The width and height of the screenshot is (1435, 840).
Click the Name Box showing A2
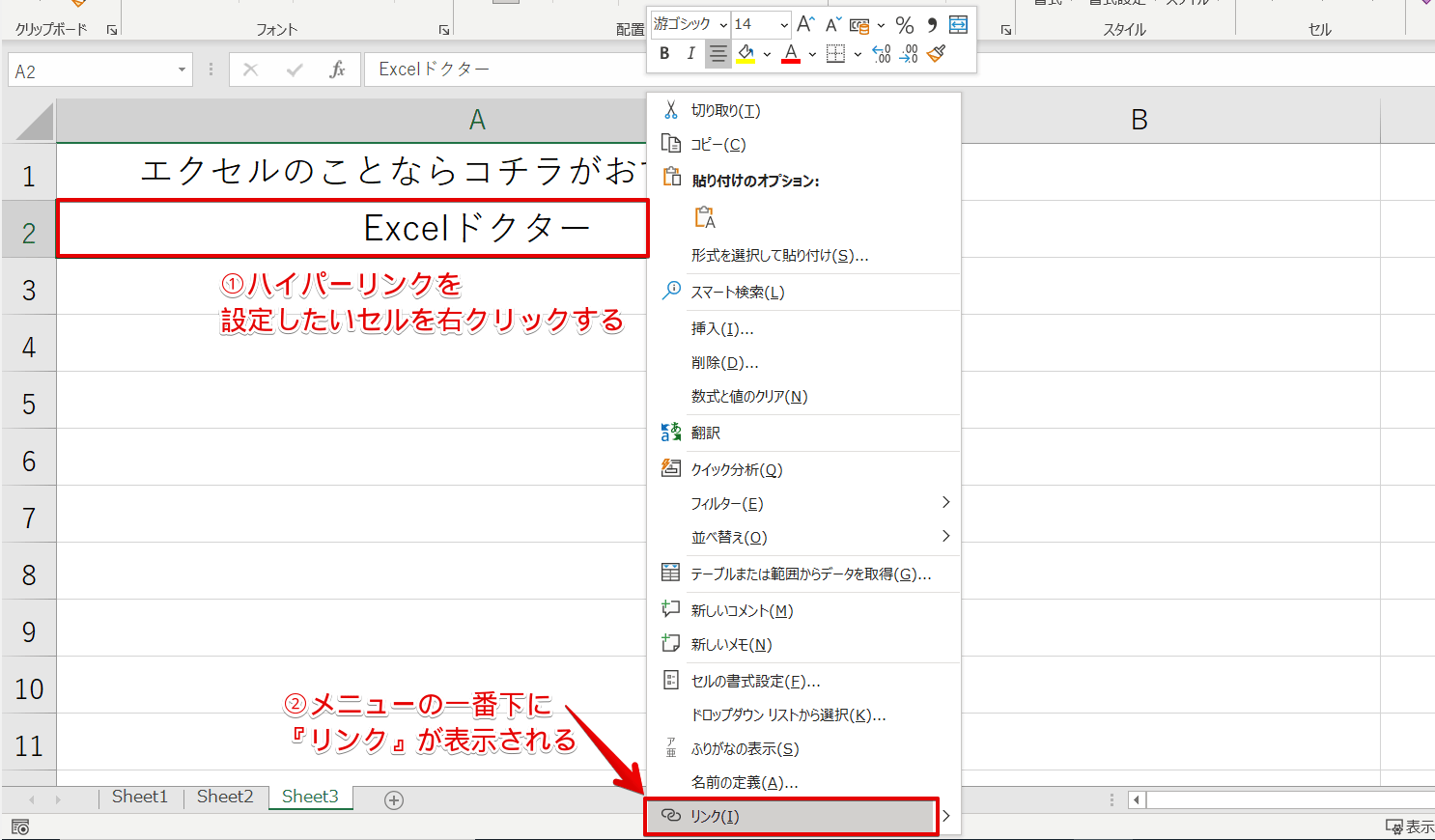coord(91,70)
